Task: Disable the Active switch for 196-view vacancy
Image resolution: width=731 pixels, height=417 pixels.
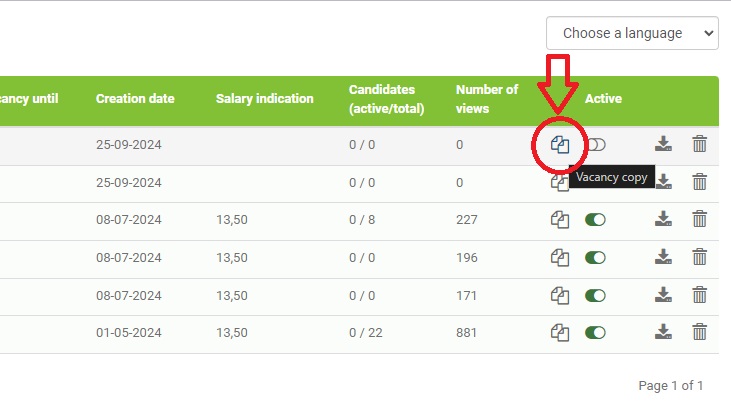Action: click(596, 257)
